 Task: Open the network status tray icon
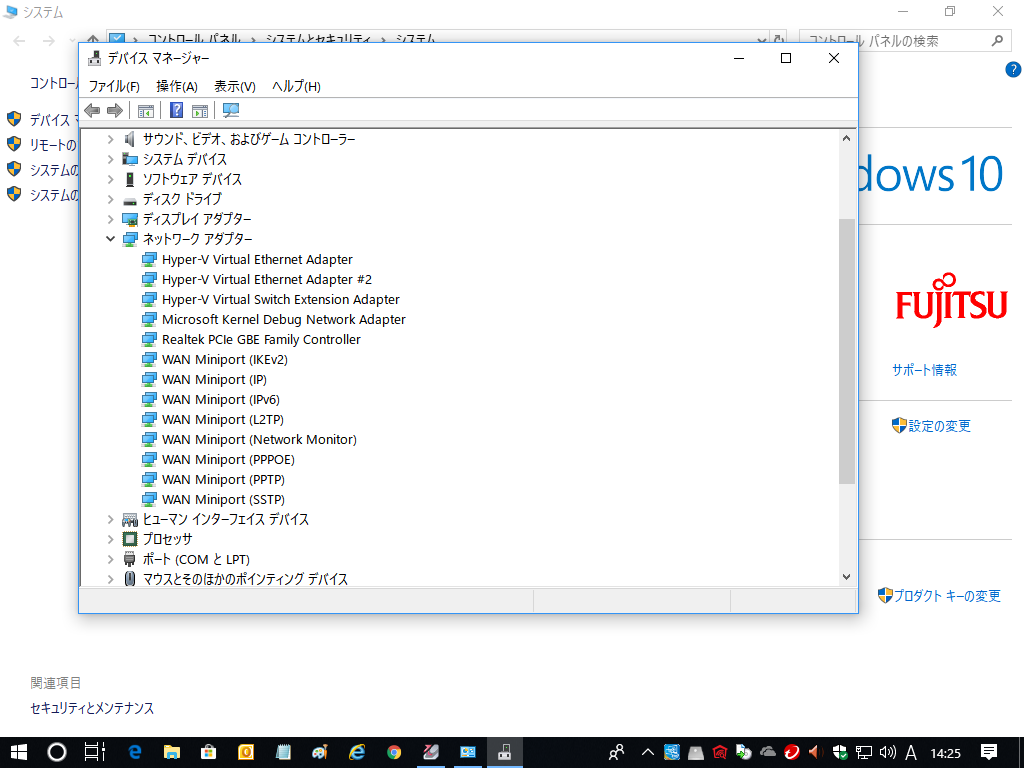tap(863, 752)
